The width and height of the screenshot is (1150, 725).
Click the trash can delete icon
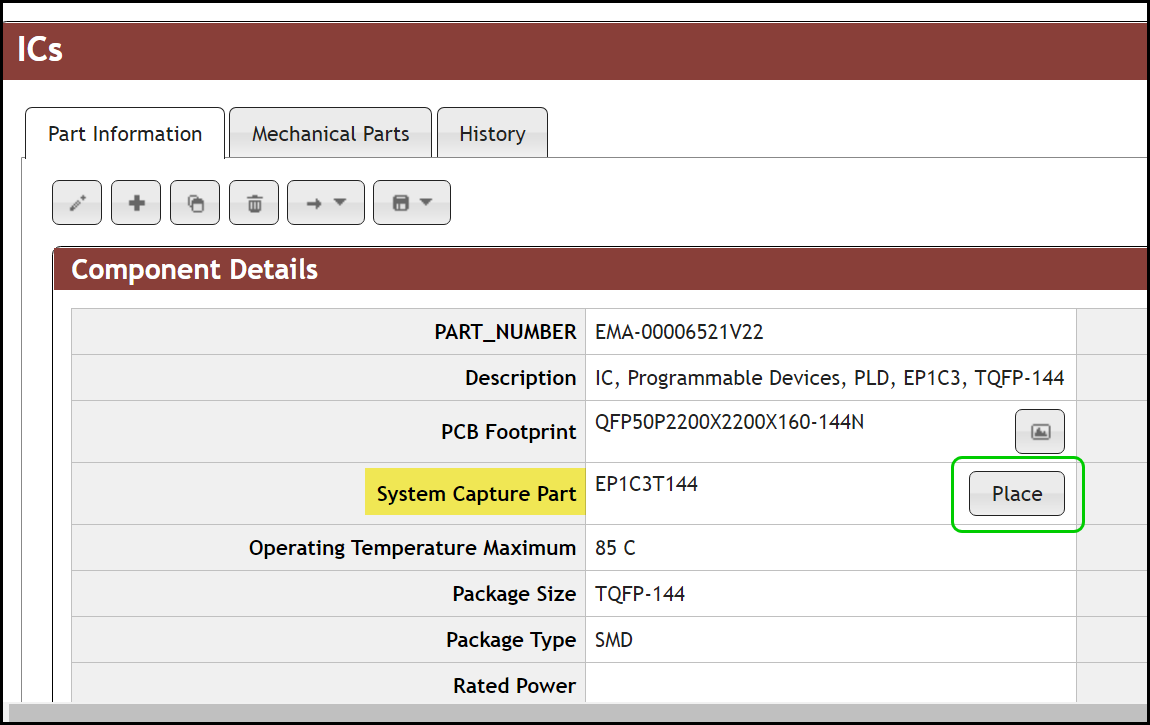click(254, 203)
